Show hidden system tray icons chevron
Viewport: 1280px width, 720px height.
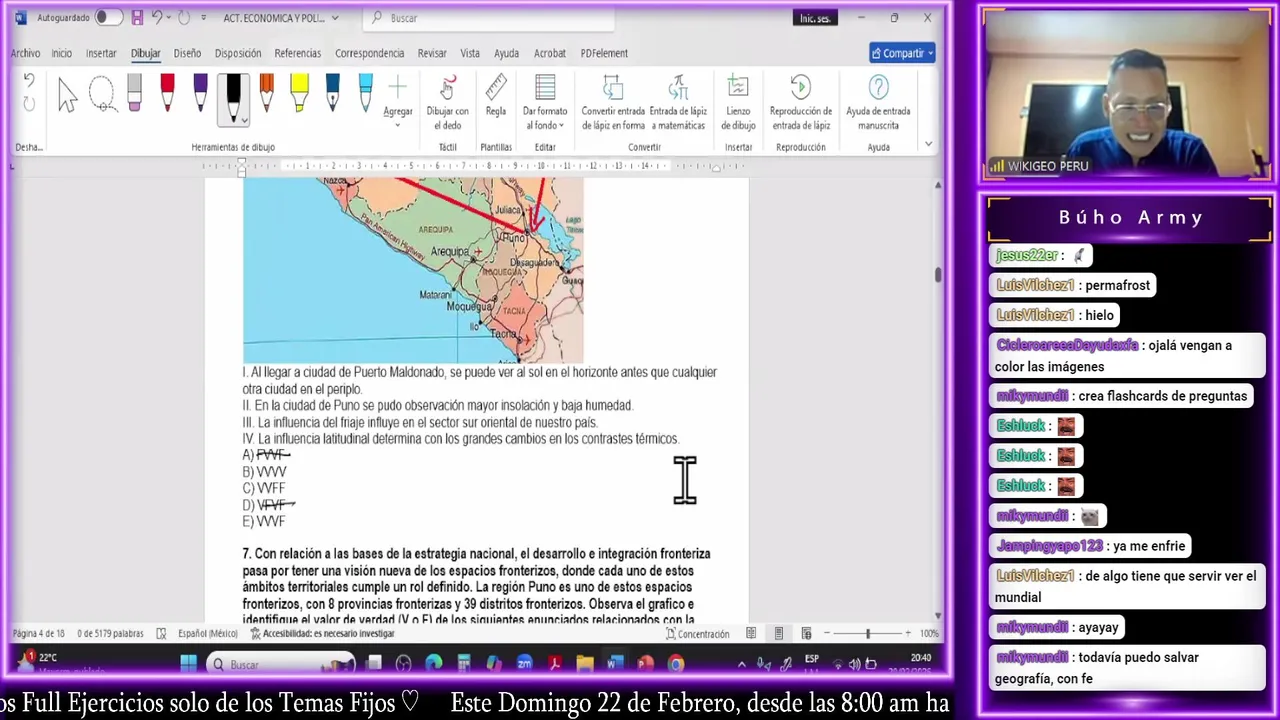click(x=741, y=664)
